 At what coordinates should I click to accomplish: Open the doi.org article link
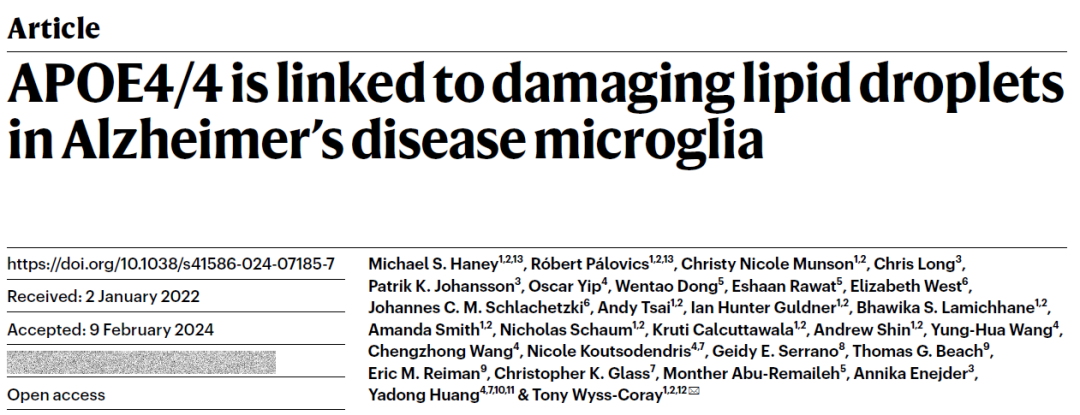click(x=171, y=264)
